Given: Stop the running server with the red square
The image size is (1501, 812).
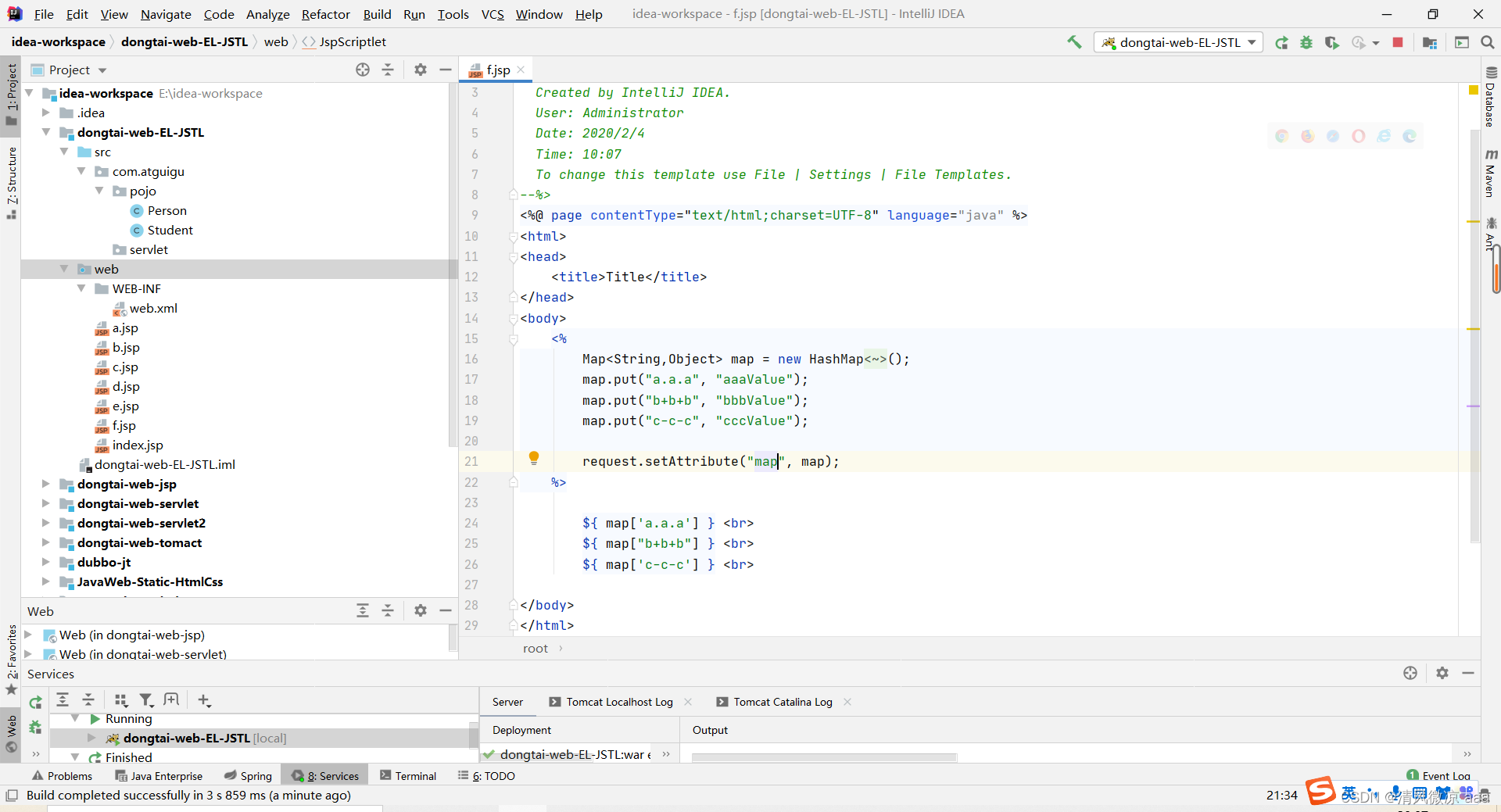Looking at the screenshot, I should click(x=1398, y=42).
